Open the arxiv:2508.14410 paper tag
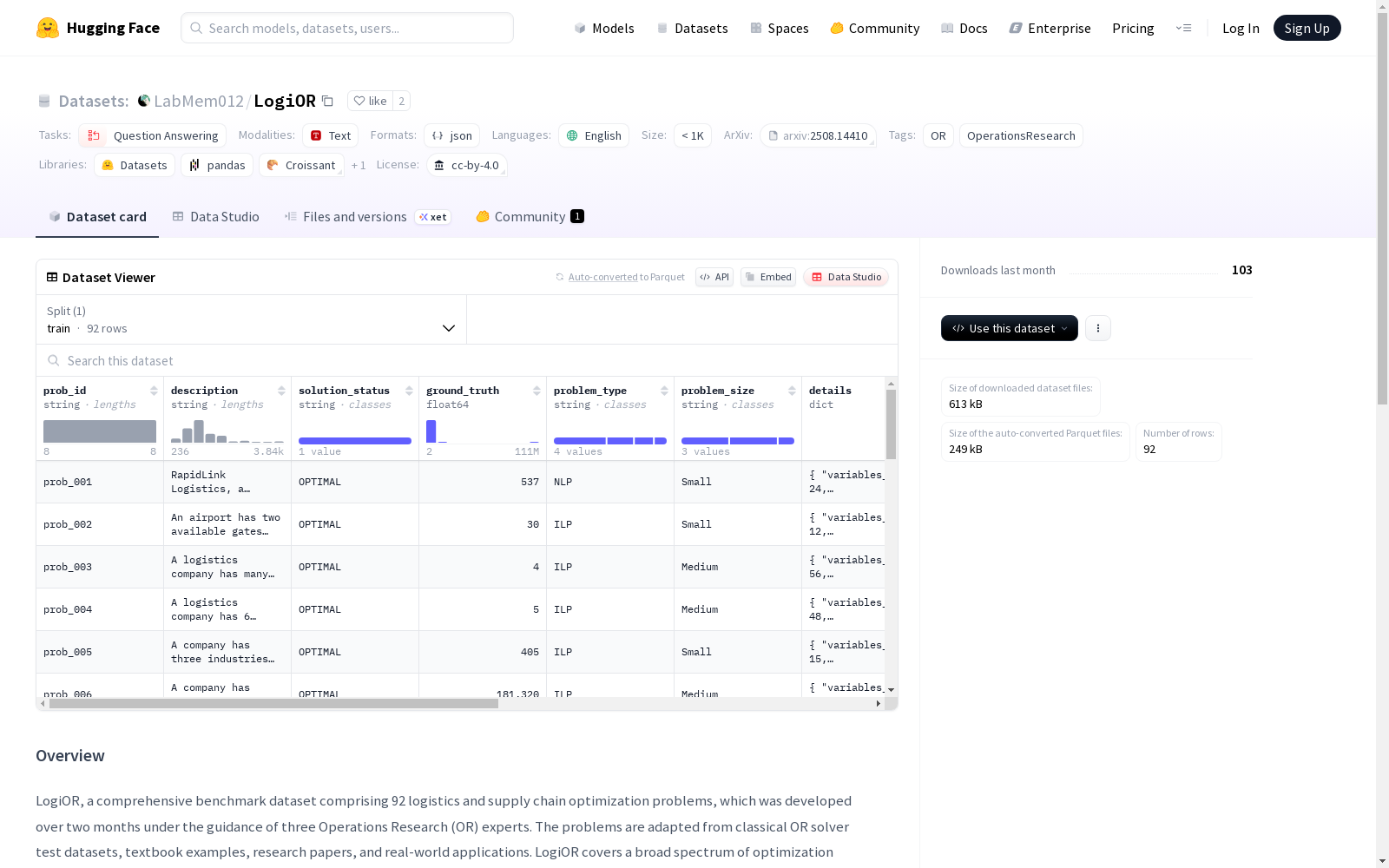 tap(818, 135)
